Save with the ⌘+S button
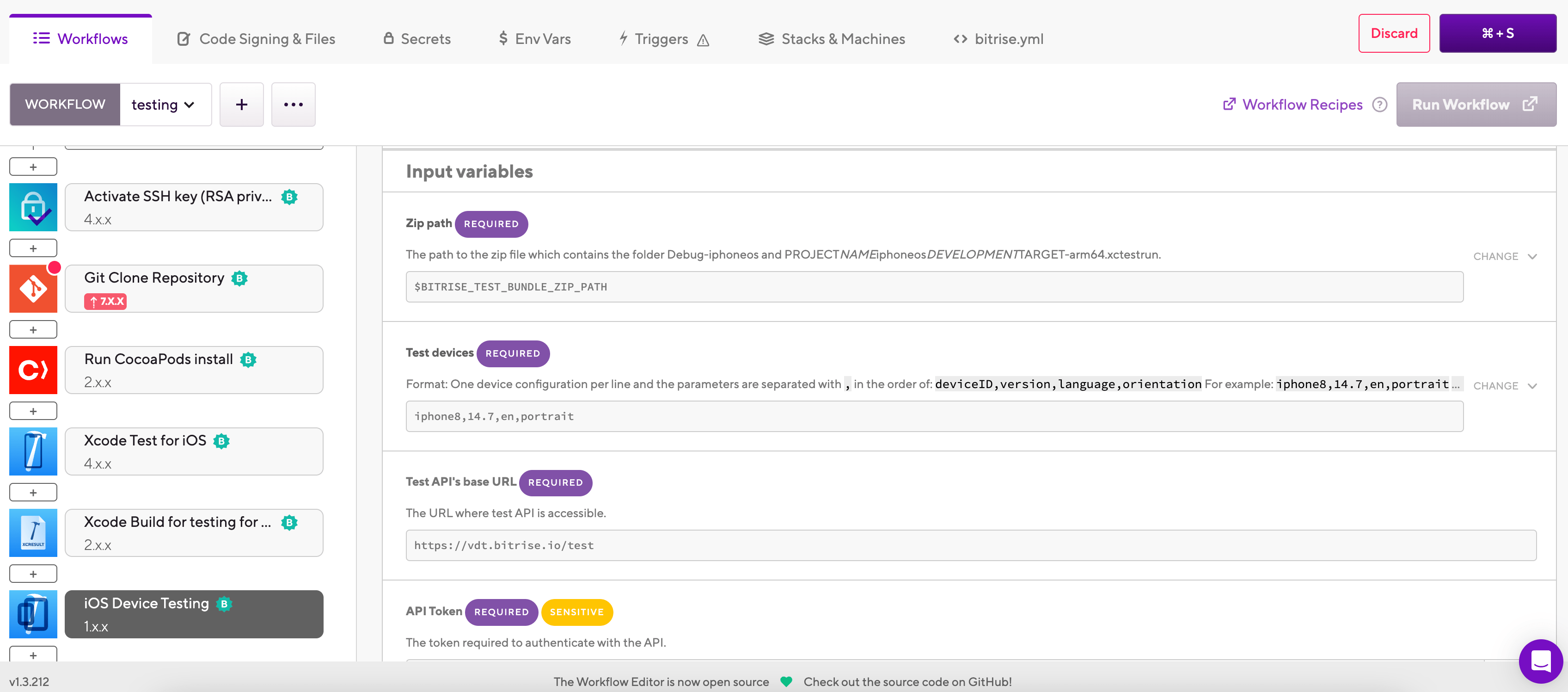 point(1497,33)
